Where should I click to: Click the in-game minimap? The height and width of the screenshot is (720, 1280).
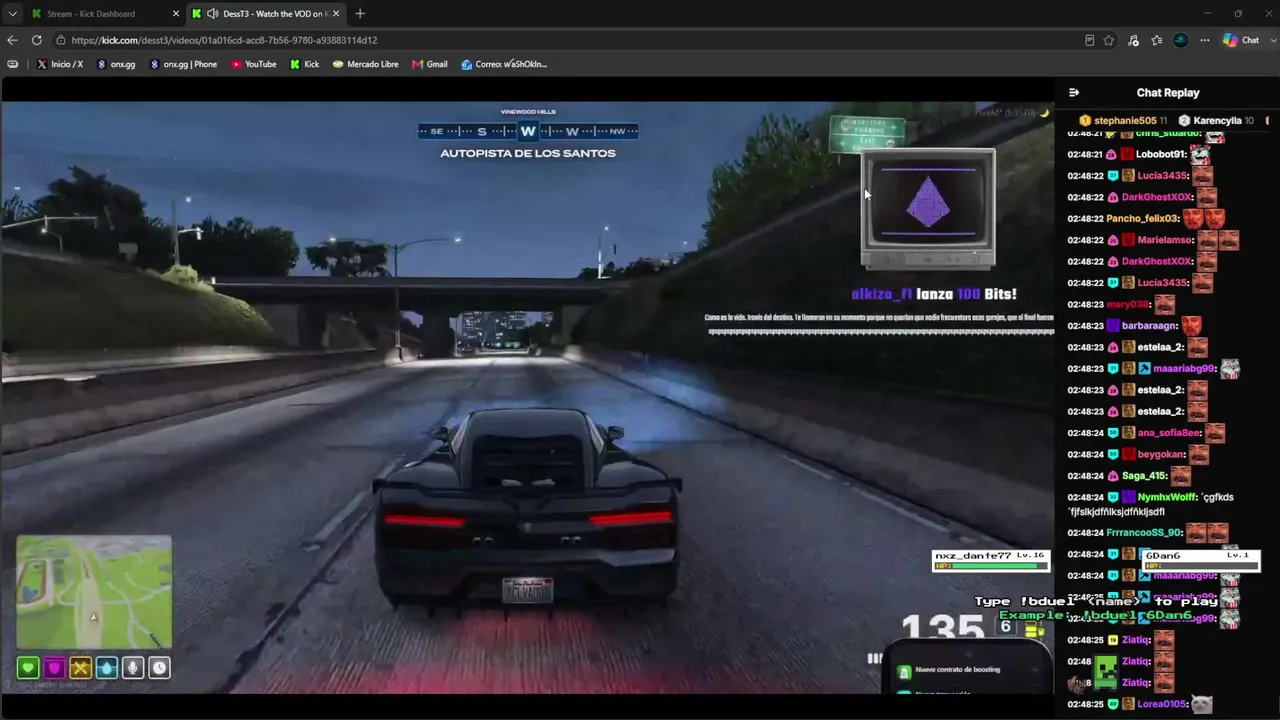coord(94,593)
